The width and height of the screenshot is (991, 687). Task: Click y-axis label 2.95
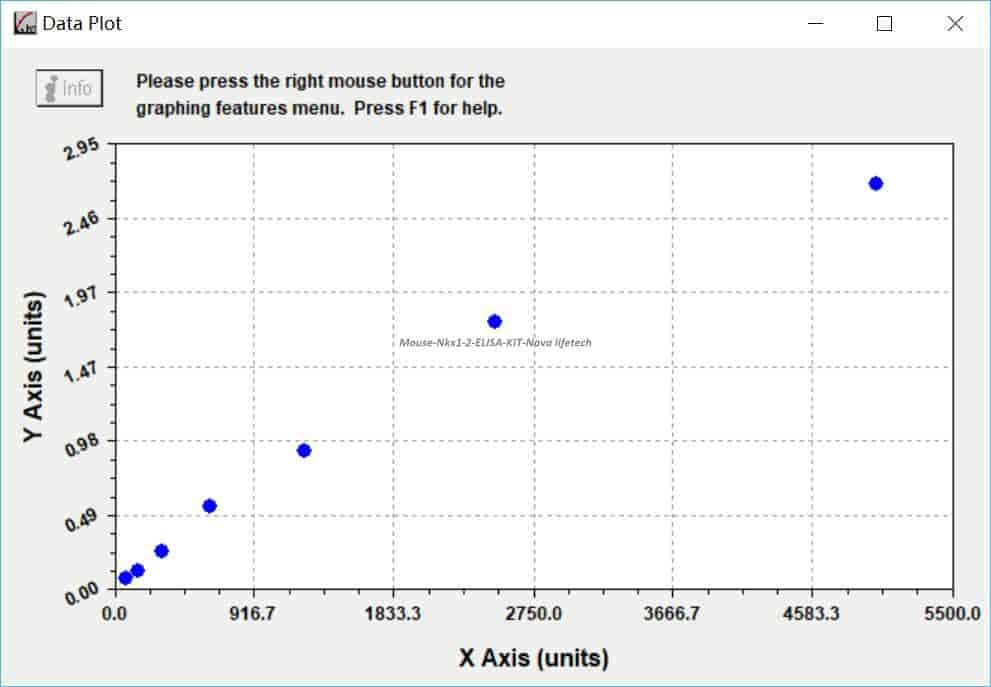click(x=82, y=149)
